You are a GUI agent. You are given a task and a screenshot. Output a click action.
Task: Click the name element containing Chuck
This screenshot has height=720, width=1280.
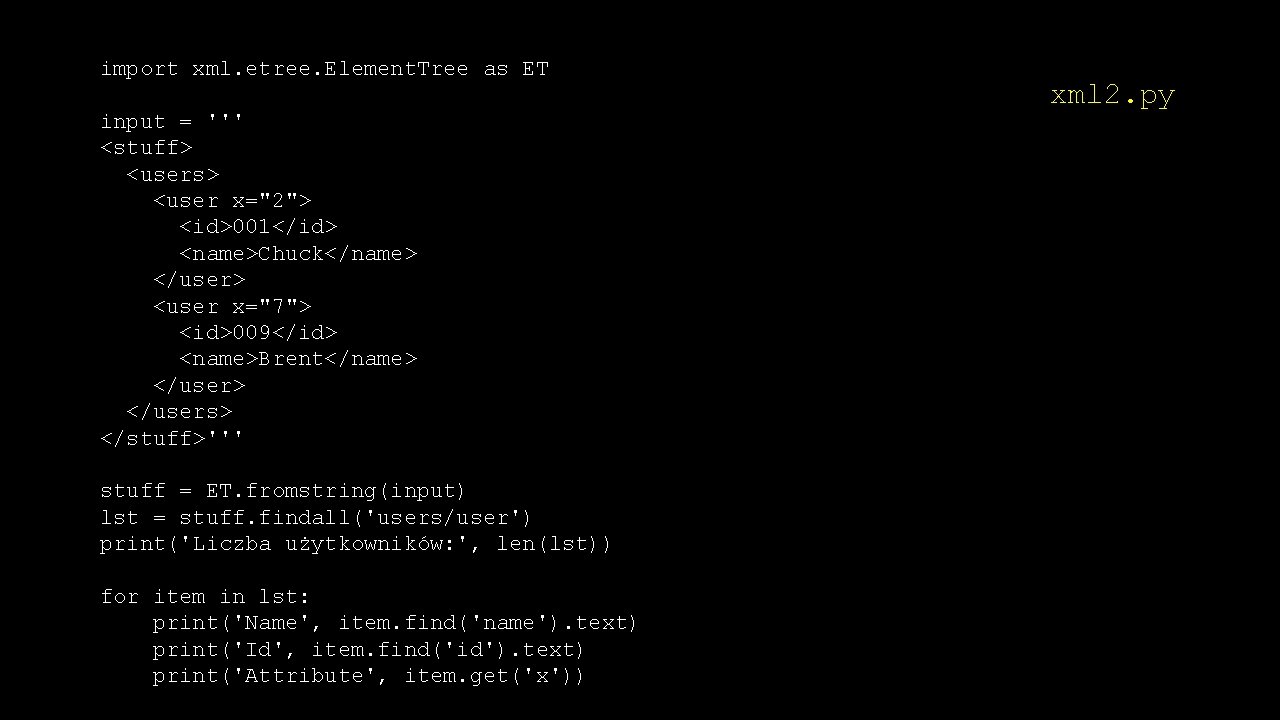coord(298,254)
